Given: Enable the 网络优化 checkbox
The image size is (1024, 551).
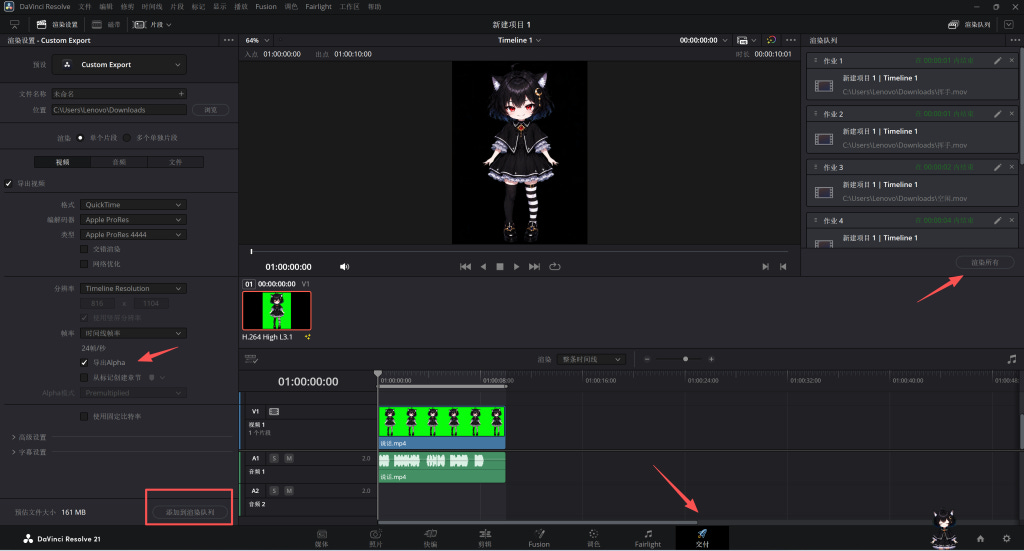Looking at the screenshot, I should [x=84, y=264].
